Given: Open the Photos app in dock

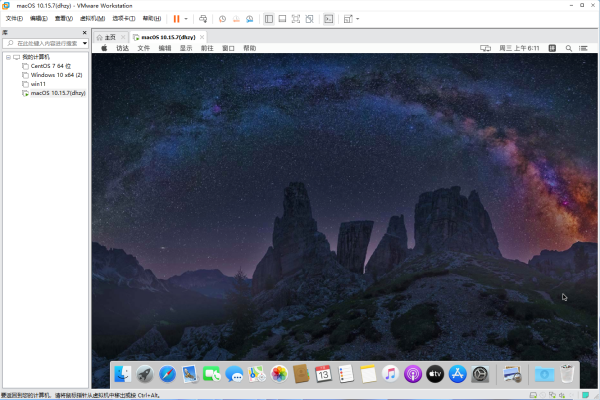Looking at the screenshot, I should pos(279,374).
